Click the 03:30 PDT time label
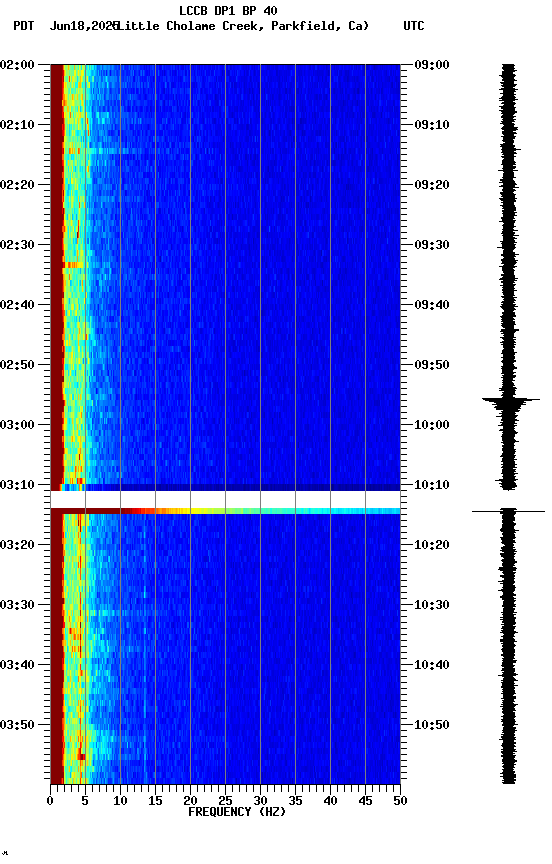This screenshot has width=552, height=864. pyautogui.click(x=17, y=605)
